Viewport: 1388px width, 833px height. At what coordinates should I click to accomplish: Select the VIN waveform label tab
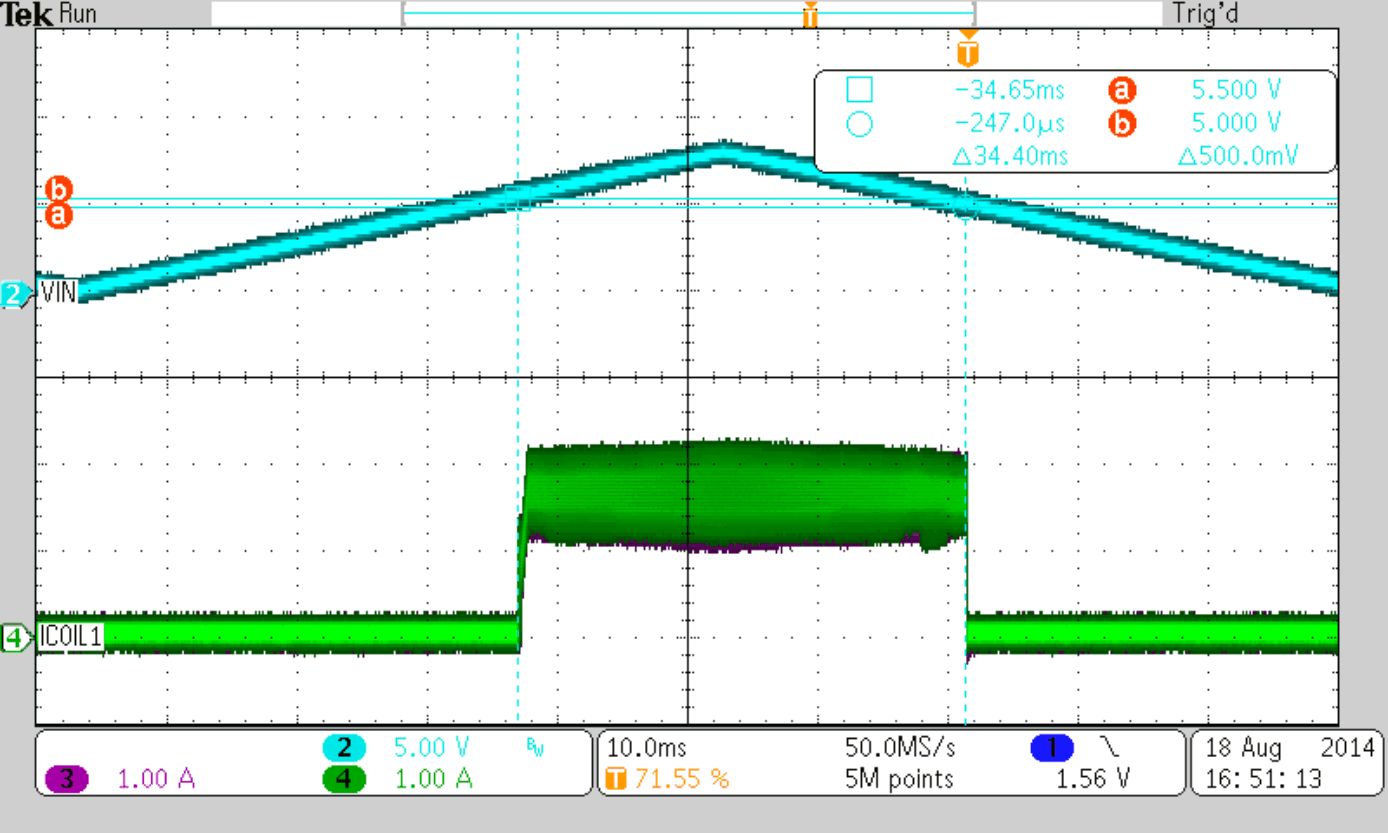point(58,293)
